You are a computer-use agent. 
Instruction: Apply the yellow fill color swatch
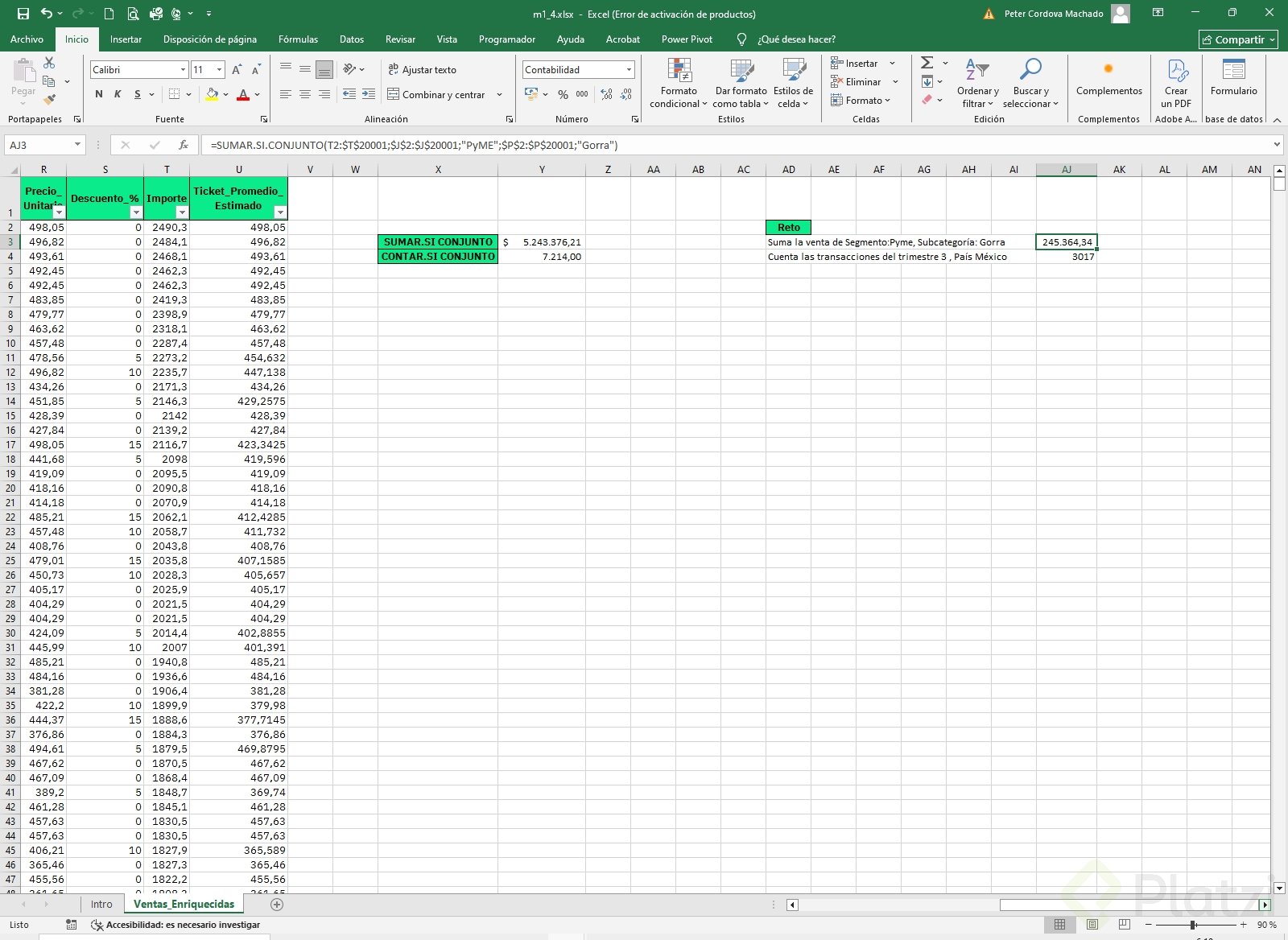tap(212, 94)
